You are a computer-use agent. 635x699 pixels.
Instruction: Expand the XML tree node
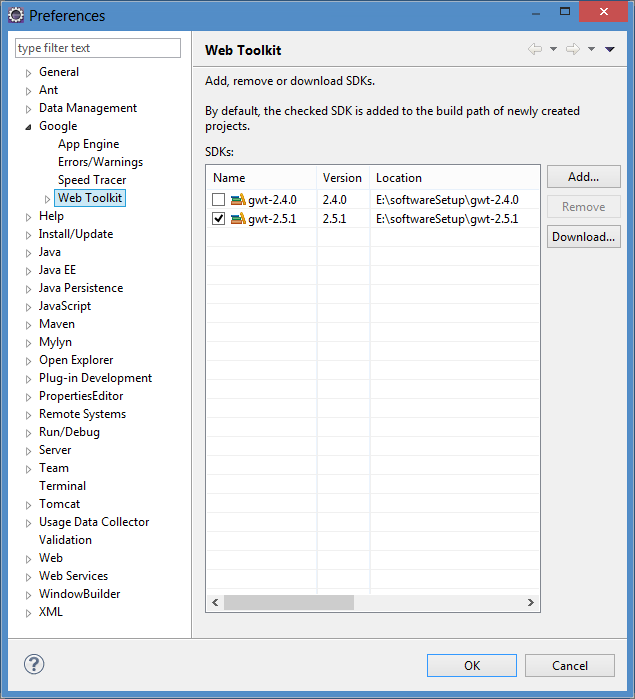coord(29,613)
